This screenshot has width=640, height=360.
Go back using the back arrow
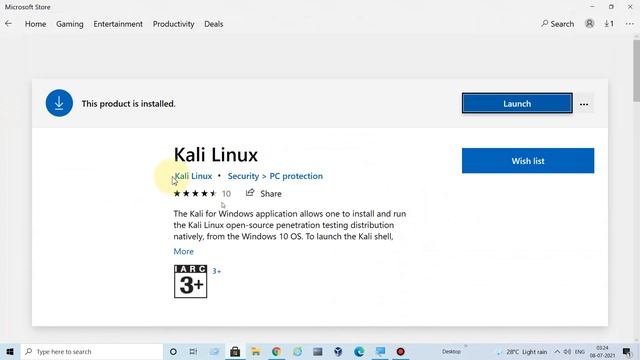(x=8, y=24)
